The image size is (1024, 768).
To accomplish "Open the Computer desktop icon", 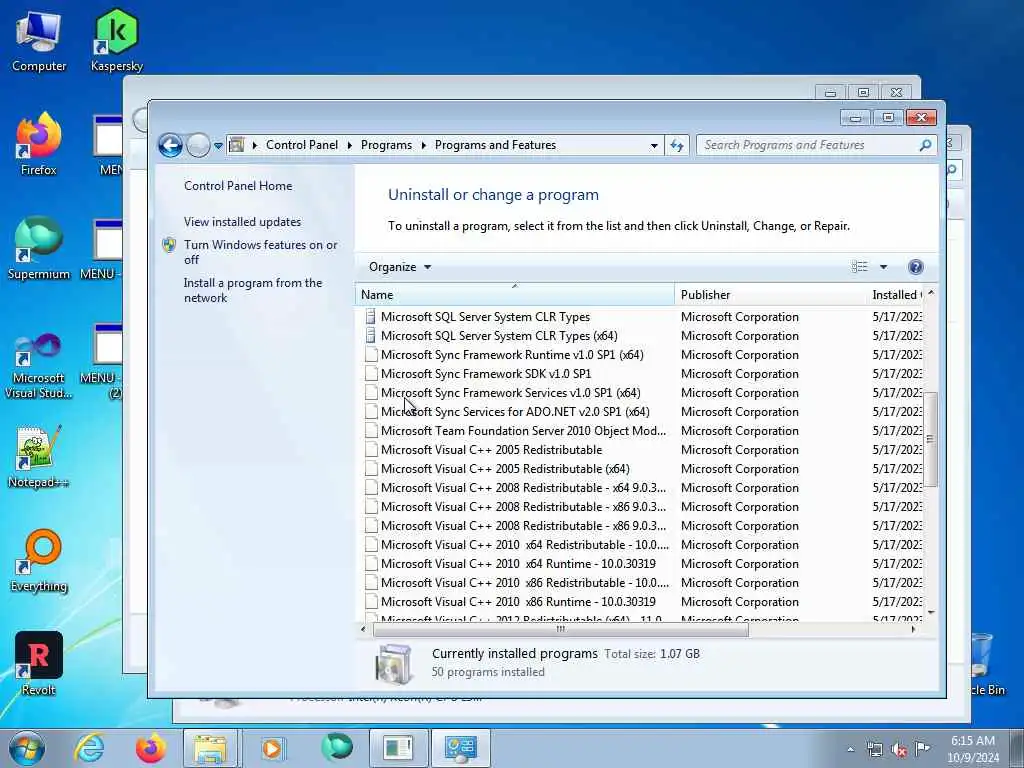I will pyautogui.click(x=39, y=42).
